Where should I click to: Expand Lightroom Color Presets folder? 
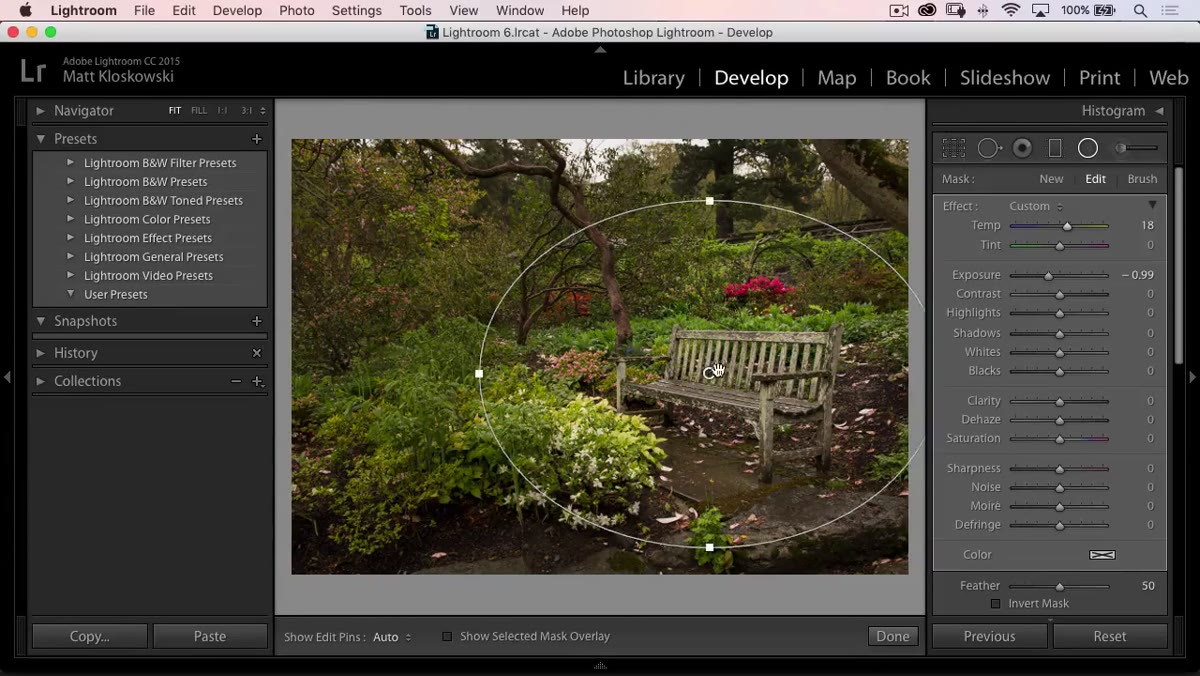(70, 219)
